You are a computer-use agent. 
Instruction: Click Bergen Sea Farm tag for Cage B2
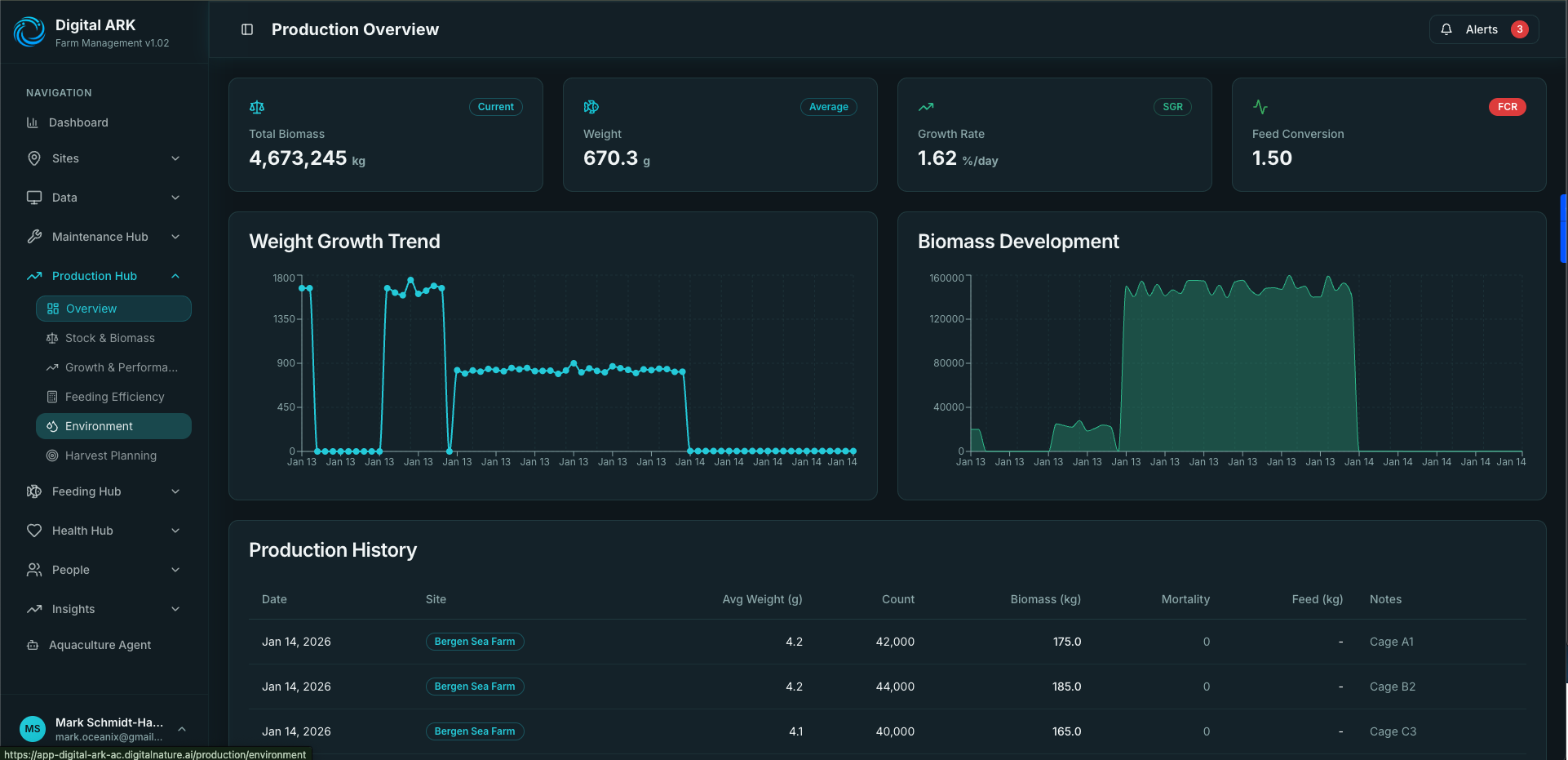point(475,687)
